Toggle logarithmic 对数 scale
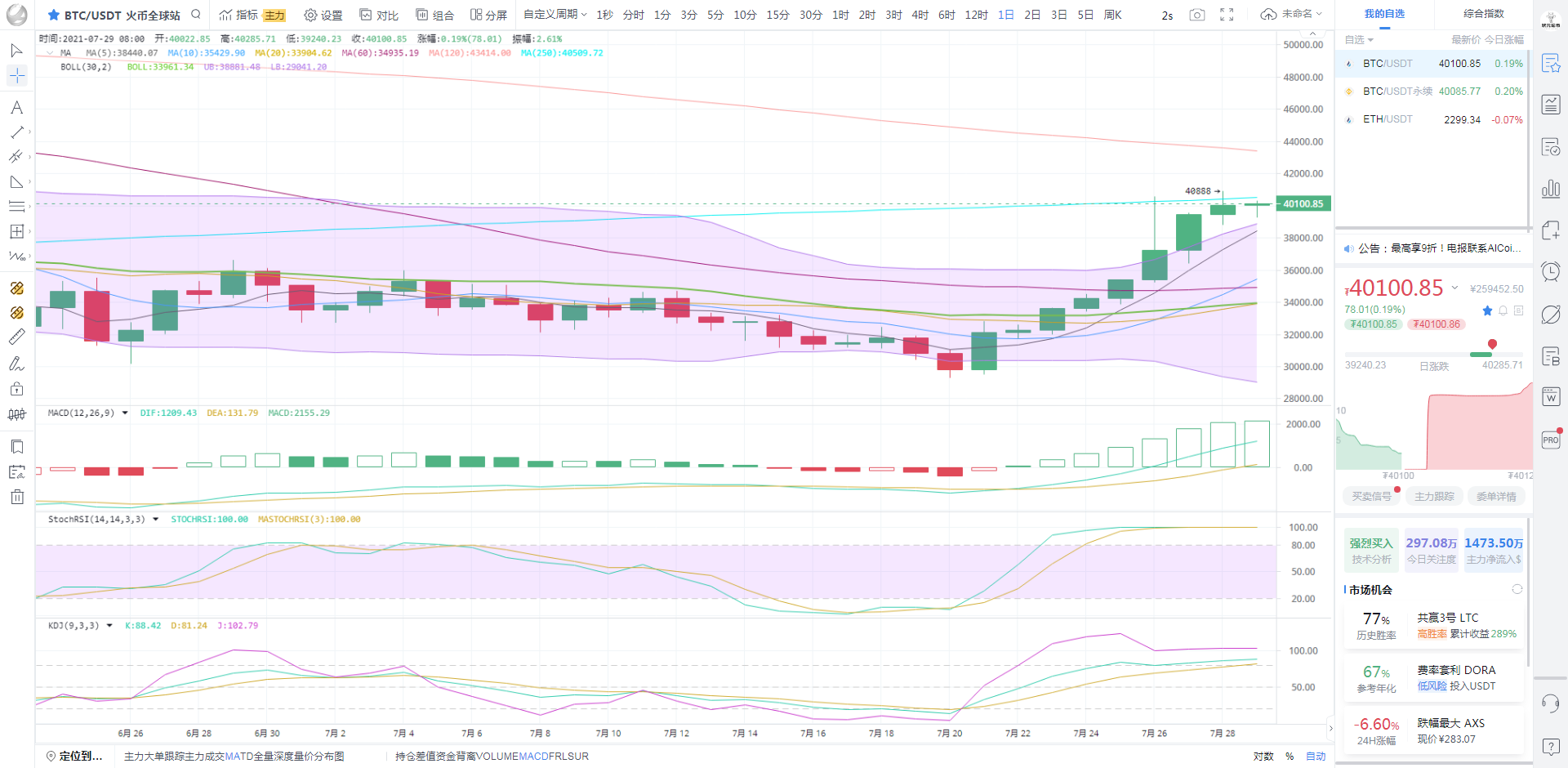1568x768 pixels. 1263,757
